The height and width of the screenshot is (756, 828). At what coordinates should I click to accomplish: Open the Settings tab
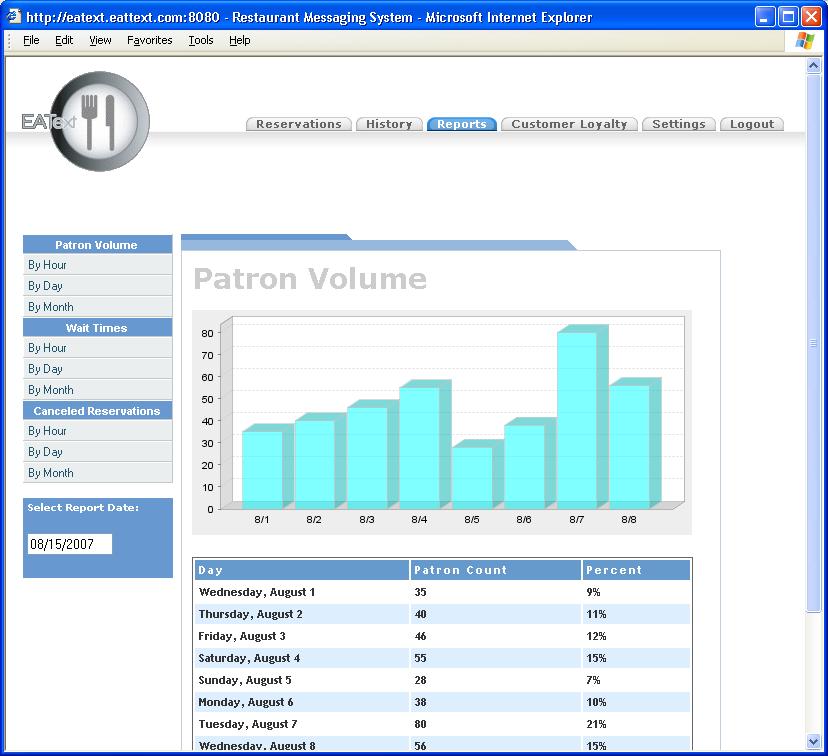click(679, 124)
